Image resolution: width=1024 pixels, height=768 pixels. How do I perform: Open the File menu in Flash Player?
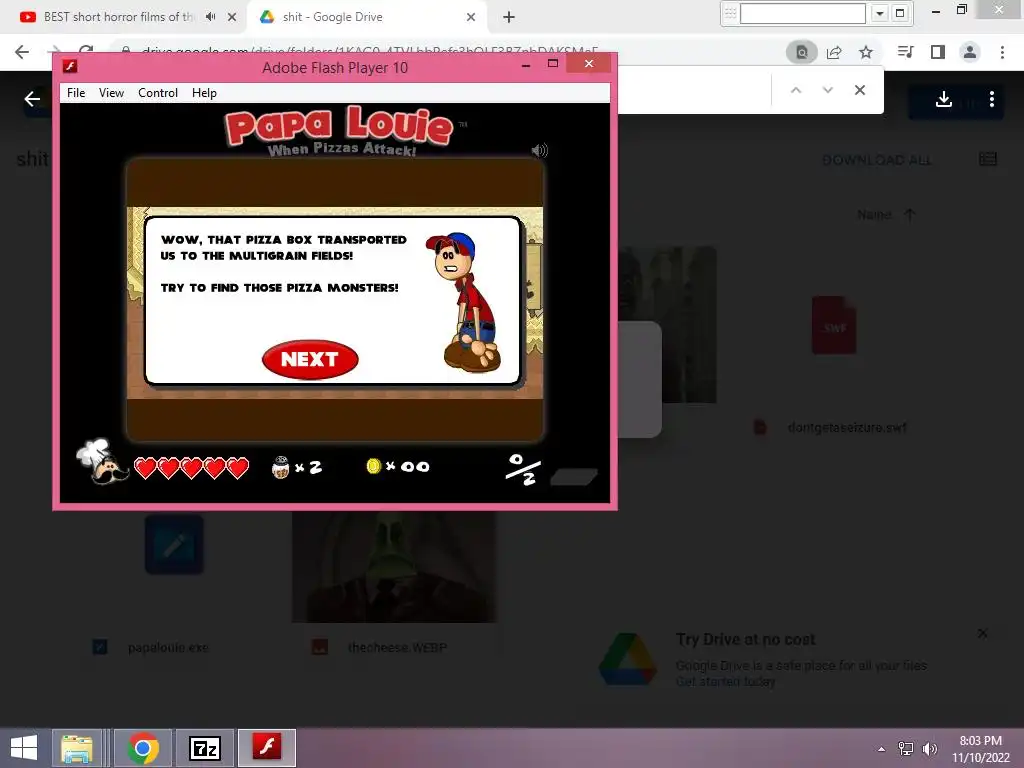tap(76, 93)
